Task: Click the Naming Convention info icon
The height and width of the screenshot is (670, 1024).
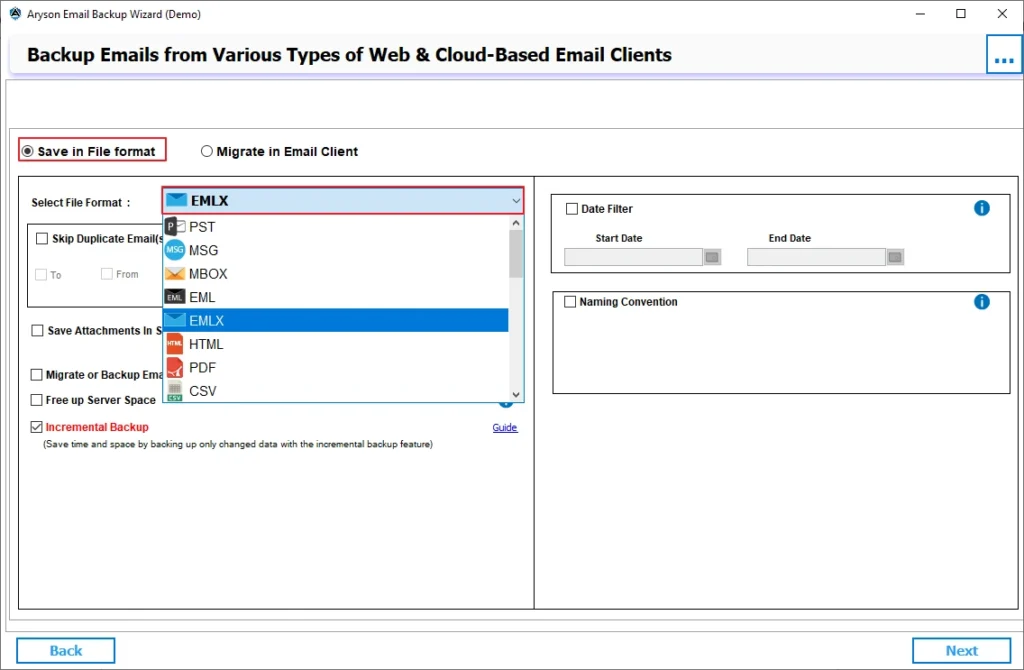Action: pyautogui.click(x=982, y=302)
